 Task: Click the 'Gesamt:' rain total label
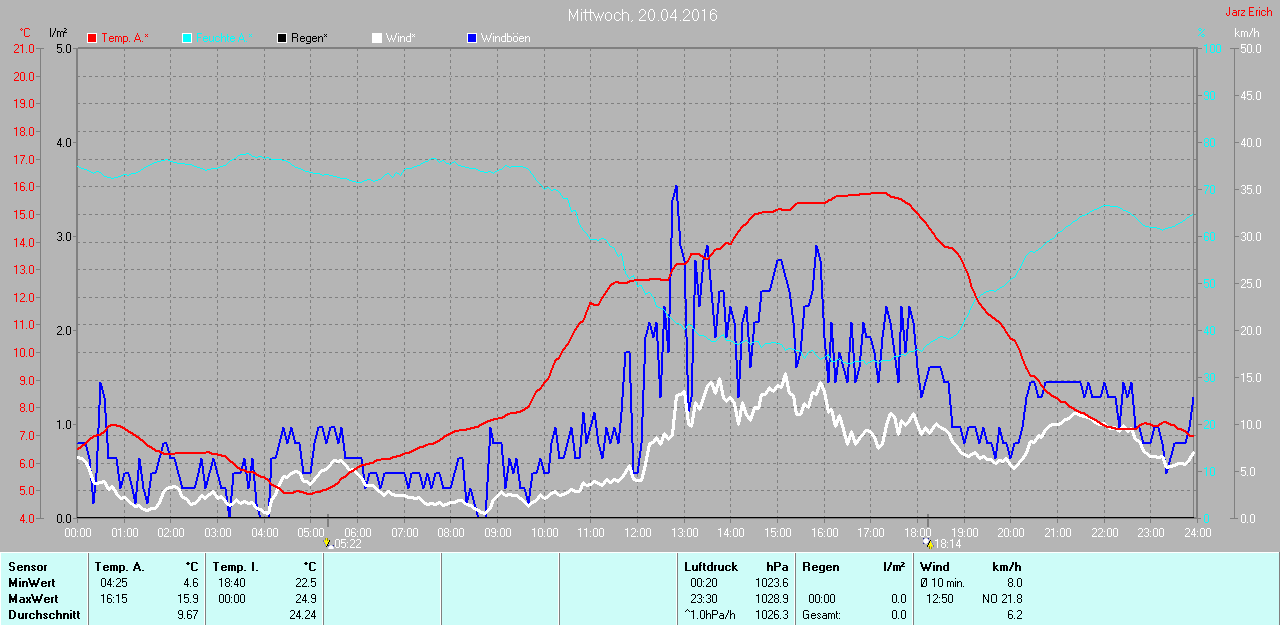pos(821,615)
